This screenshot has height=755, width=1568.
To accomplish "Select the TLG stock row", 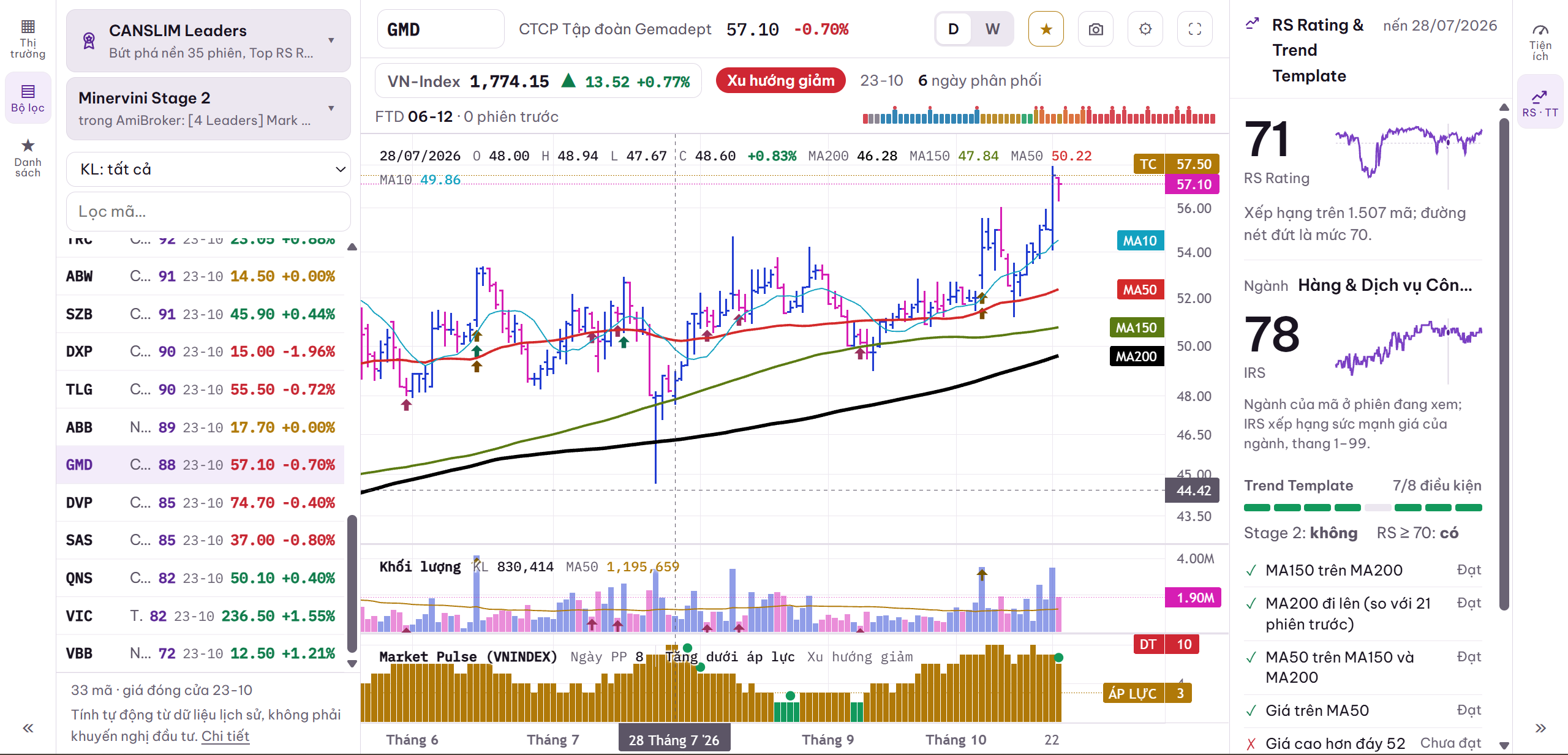I will 200,389.
